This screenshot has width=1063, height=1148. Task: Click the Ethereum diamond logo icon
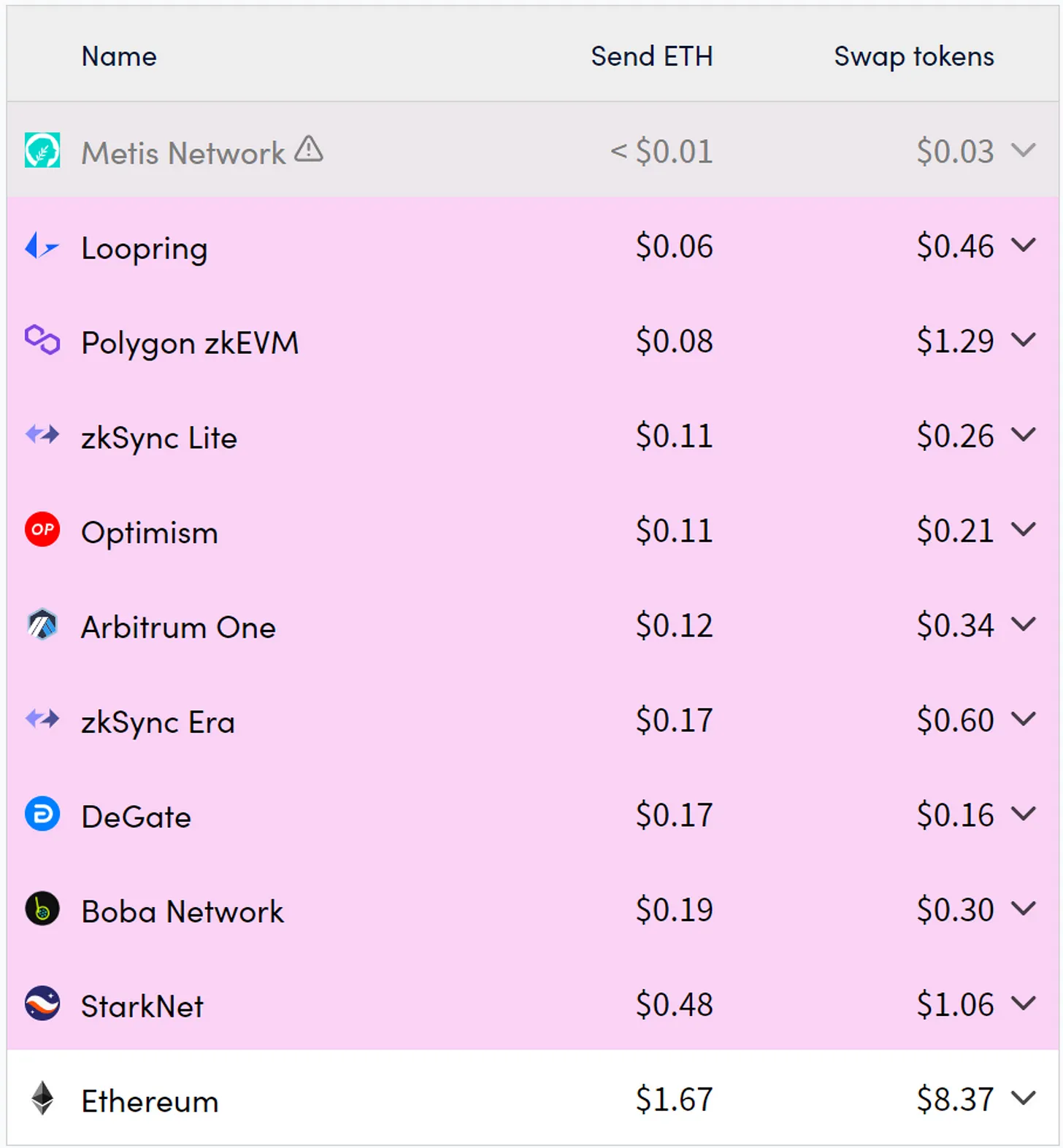point(42,1098)
